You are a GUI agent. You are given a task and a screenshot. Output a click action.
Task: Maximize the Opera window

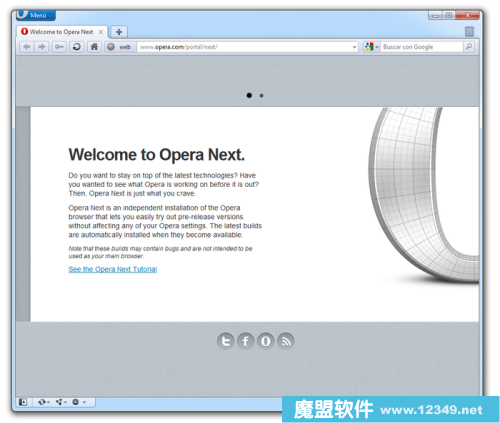pos(449,15)
